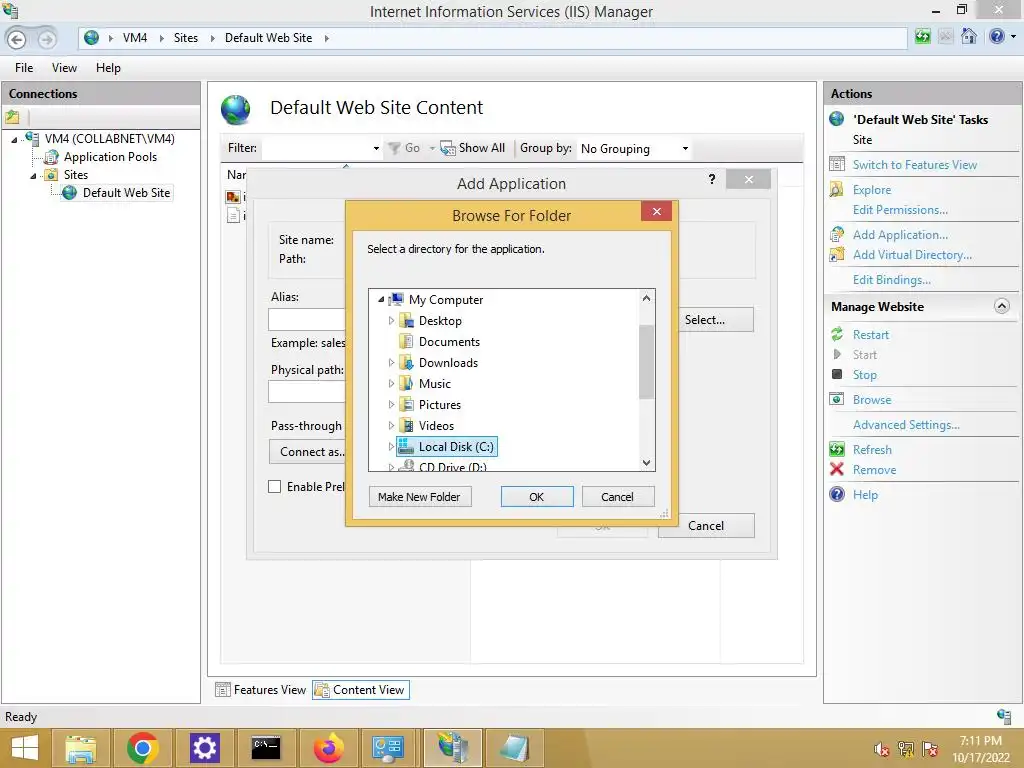Open Firefox from taskbar
Image resolution: width=1024 pixels, height=768 pixels.
tap(328, 748)
